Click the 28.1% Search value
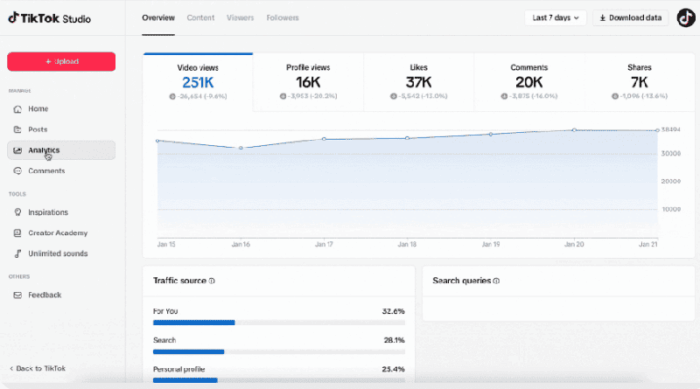Viewport: 700px width, 389px height. click(394, 340)
